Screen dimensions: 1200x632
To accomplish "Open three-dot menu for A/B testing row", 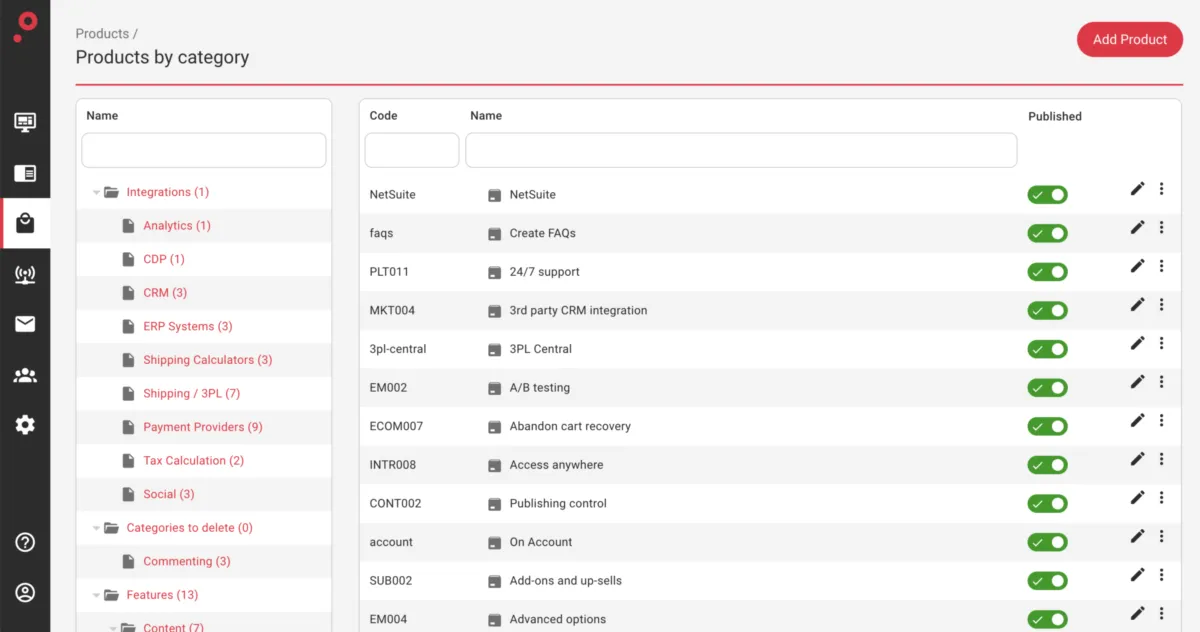I will [1161, 382].
